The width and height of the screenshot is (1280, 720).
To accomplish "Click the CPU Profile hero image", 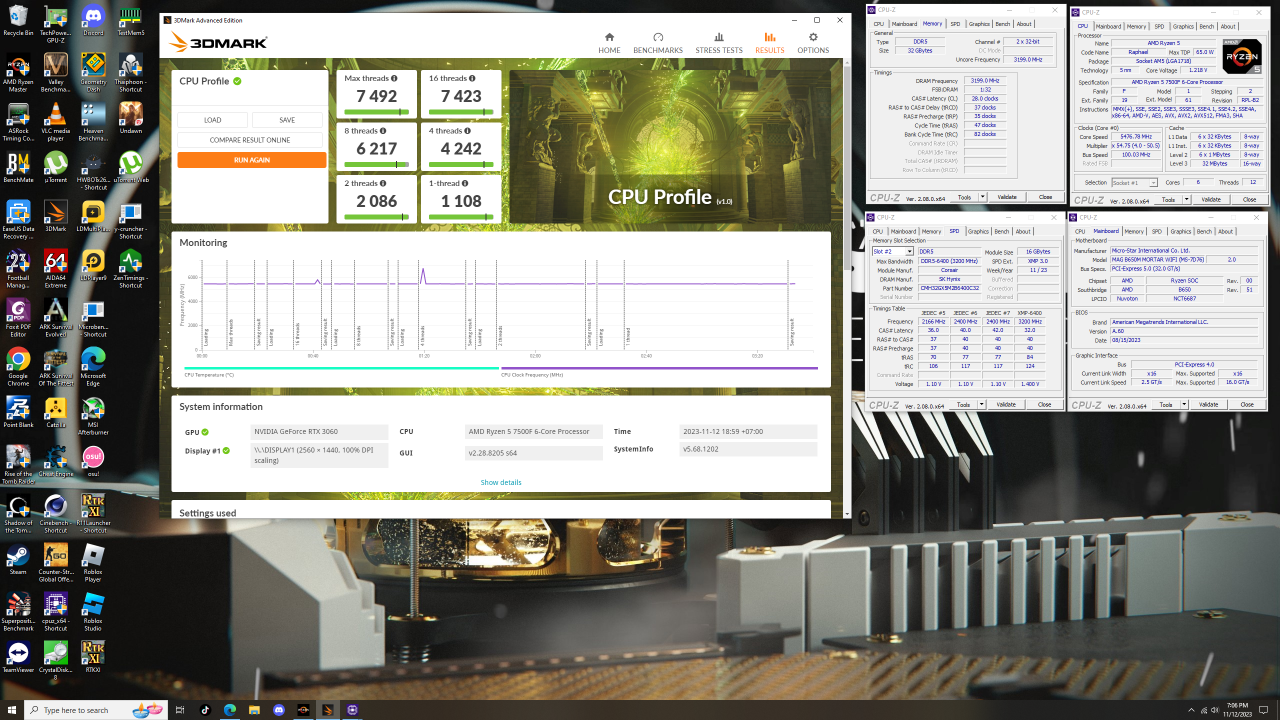I will coord(670,146).
